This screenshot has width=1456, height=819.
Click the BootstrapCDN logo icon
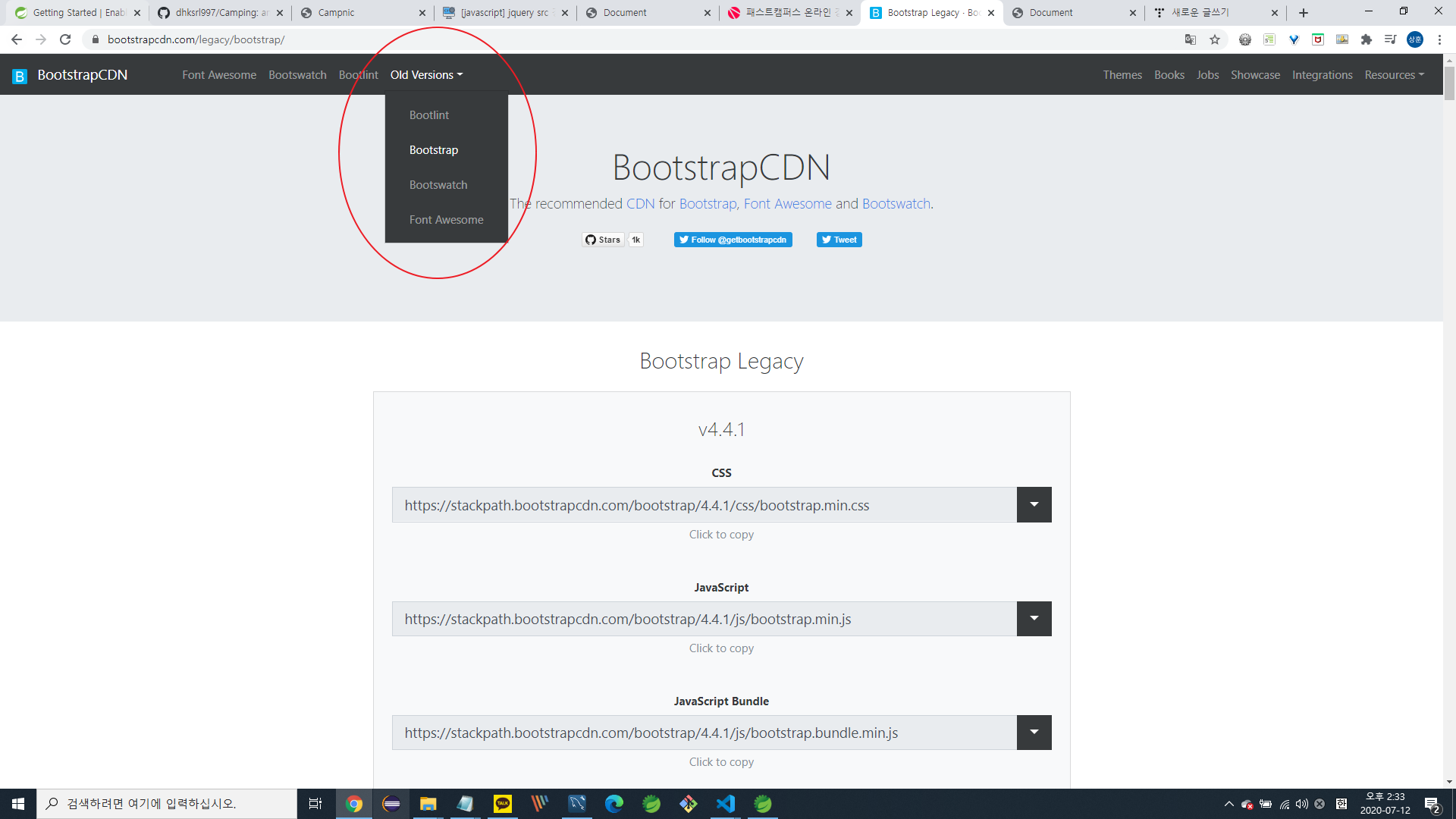pos(20,76)
